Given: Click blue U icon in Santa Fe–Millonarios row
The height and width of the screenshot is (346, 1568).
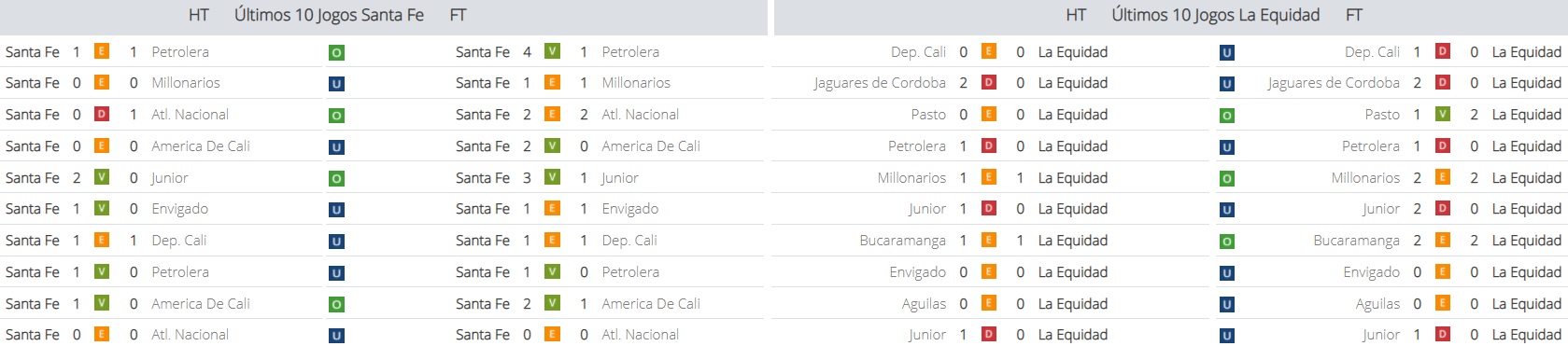Looking at the screenshot, I should pyautogui.click(x=336, y=84).
